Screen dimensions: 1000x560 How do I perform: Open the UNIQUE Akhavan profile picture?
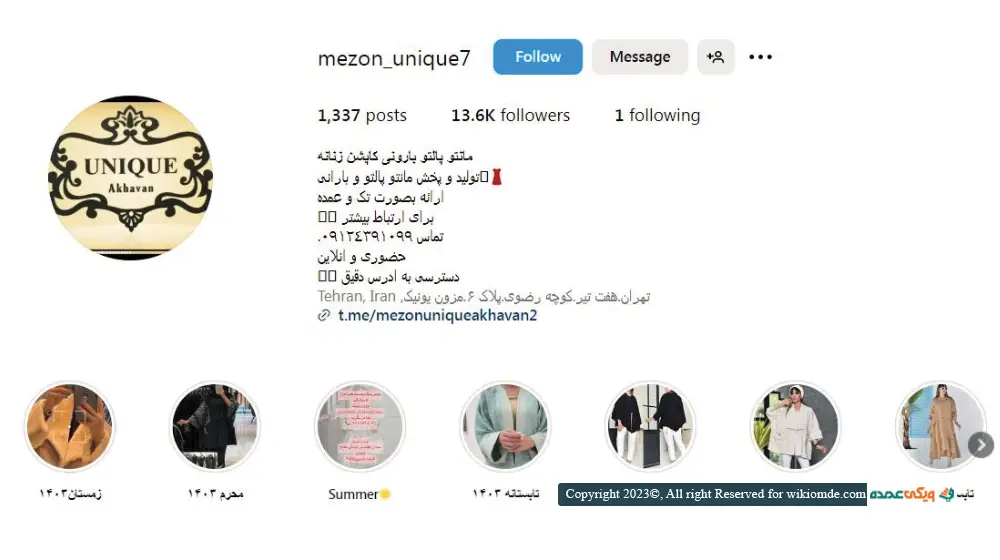[131, 178]
